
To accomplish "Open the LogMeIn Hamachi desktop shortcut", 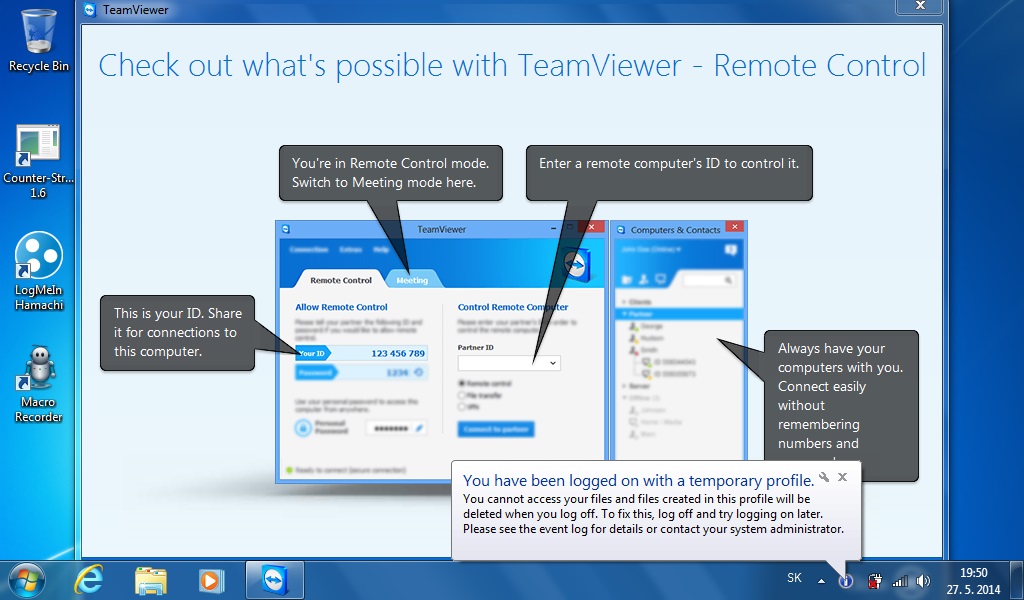I will pyautogui.click(x=39, y=270).
